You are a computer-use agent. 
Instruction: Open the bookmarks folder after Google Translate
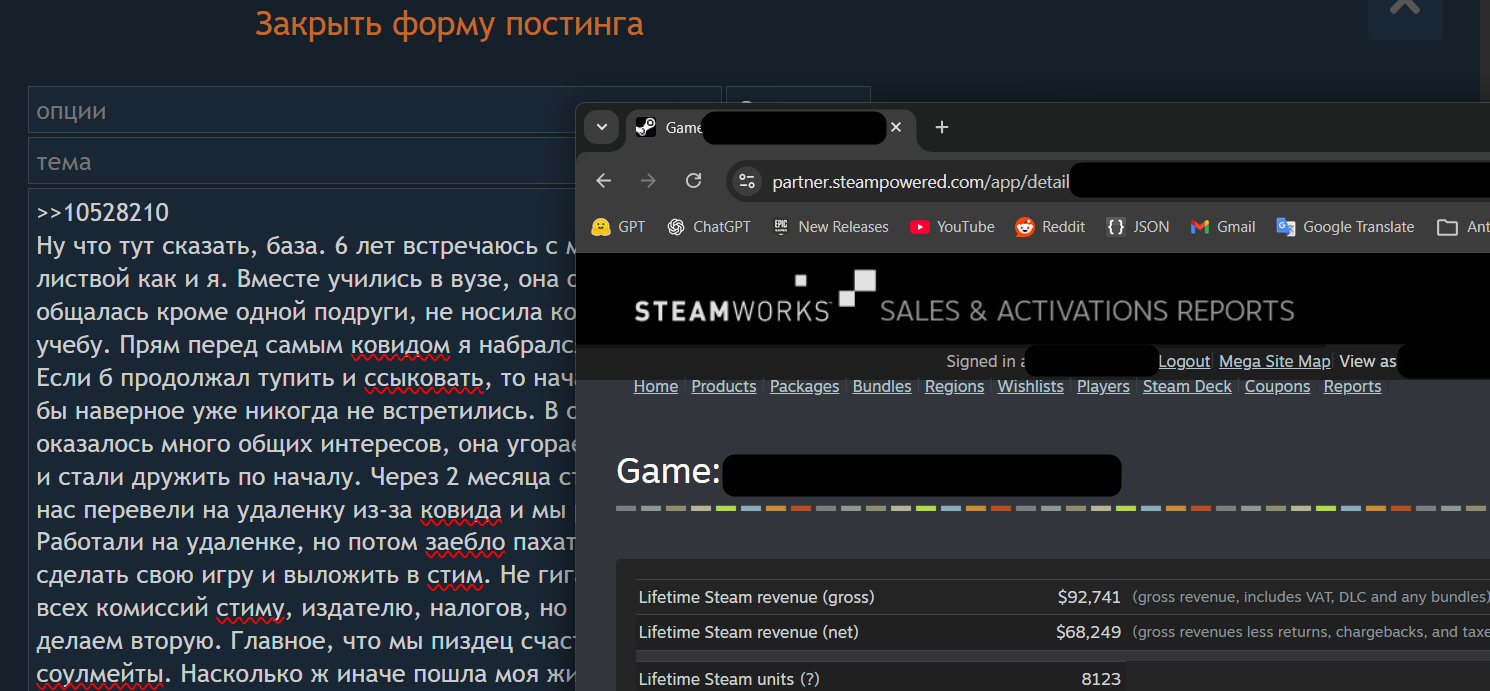(x=1461, y=227)
